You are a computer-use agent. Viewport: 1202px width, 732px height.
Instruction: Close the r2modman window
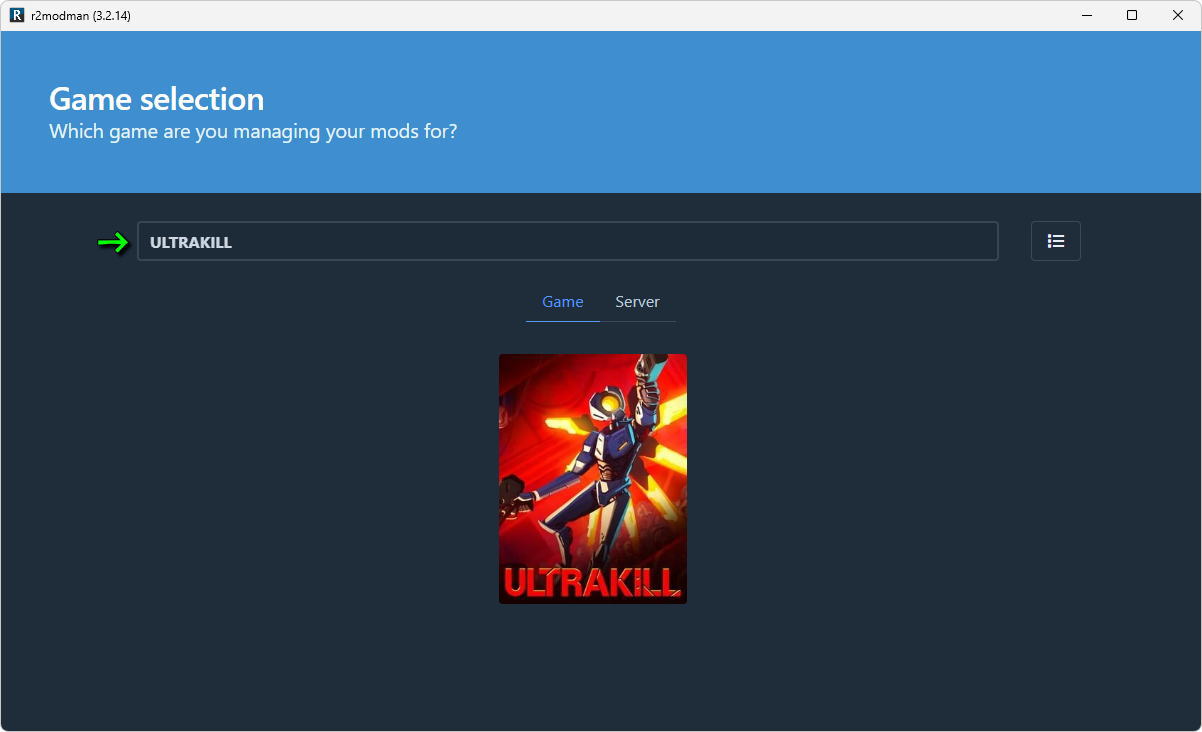1178,16
